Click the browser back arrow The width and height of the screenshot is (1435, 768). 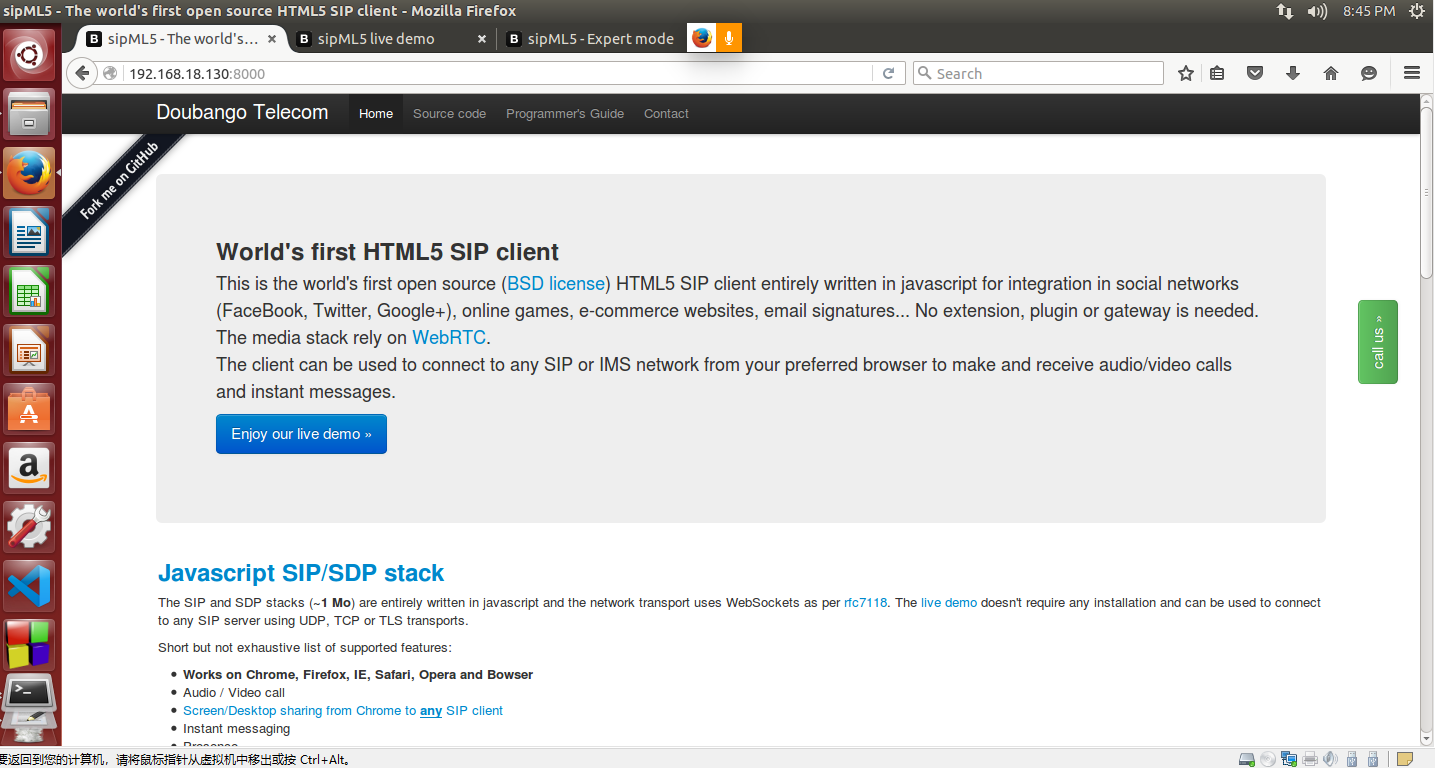pos(83,73)
